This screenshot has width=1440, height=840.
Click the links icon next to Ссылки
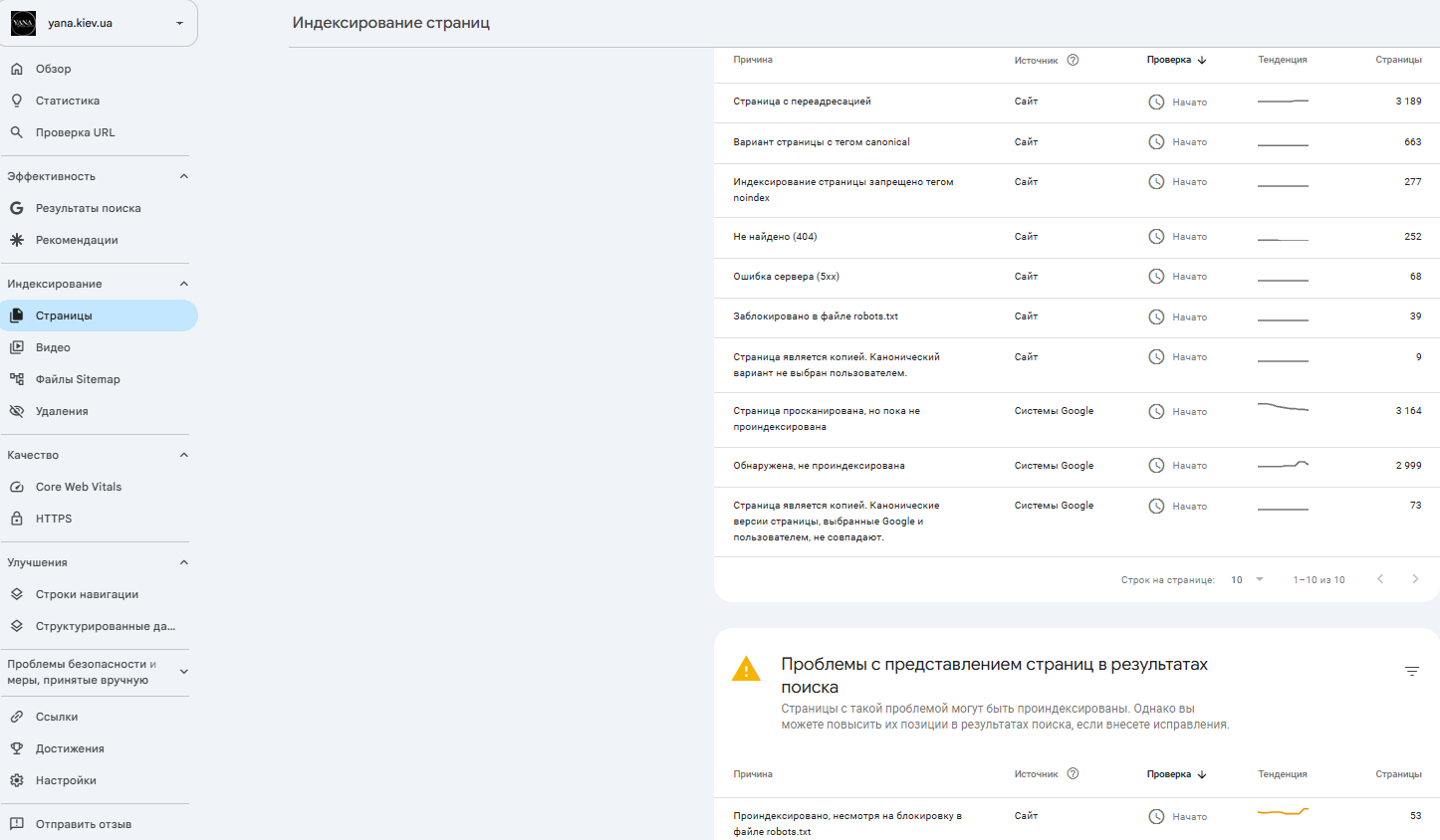(x=17, y=717)
